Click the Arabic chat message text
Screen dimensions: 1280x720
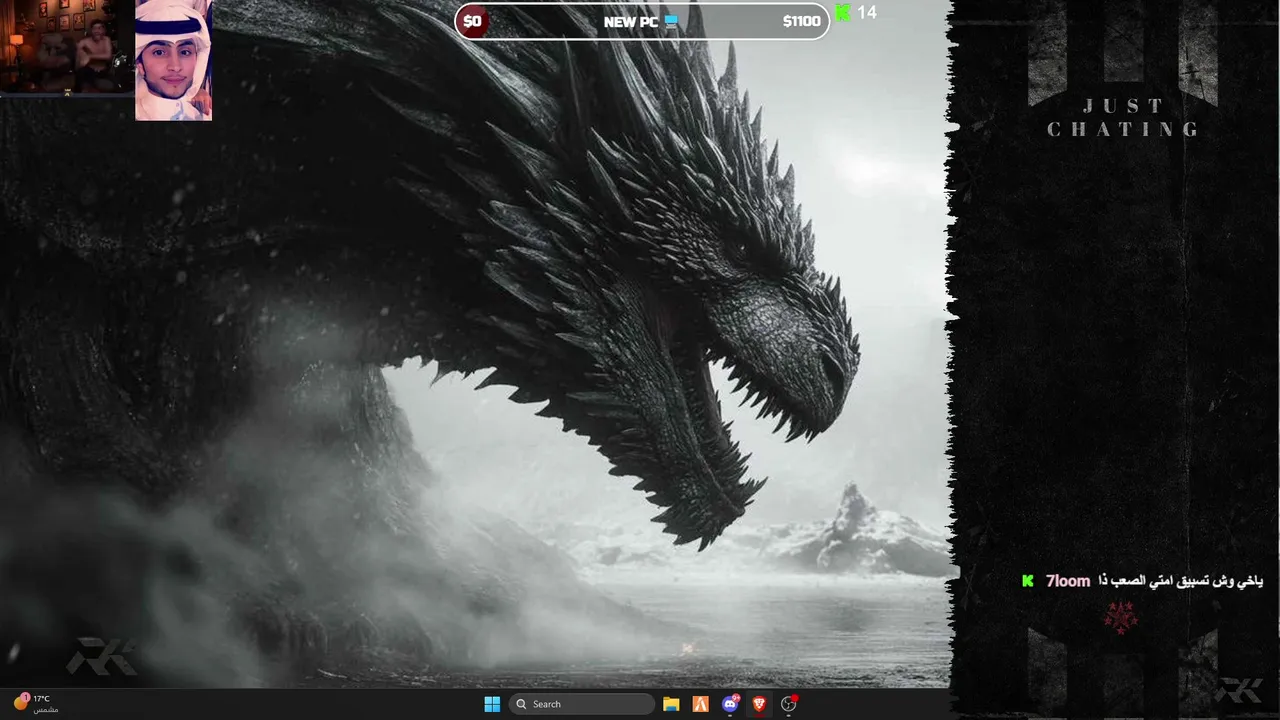[x=1181, y=581]
